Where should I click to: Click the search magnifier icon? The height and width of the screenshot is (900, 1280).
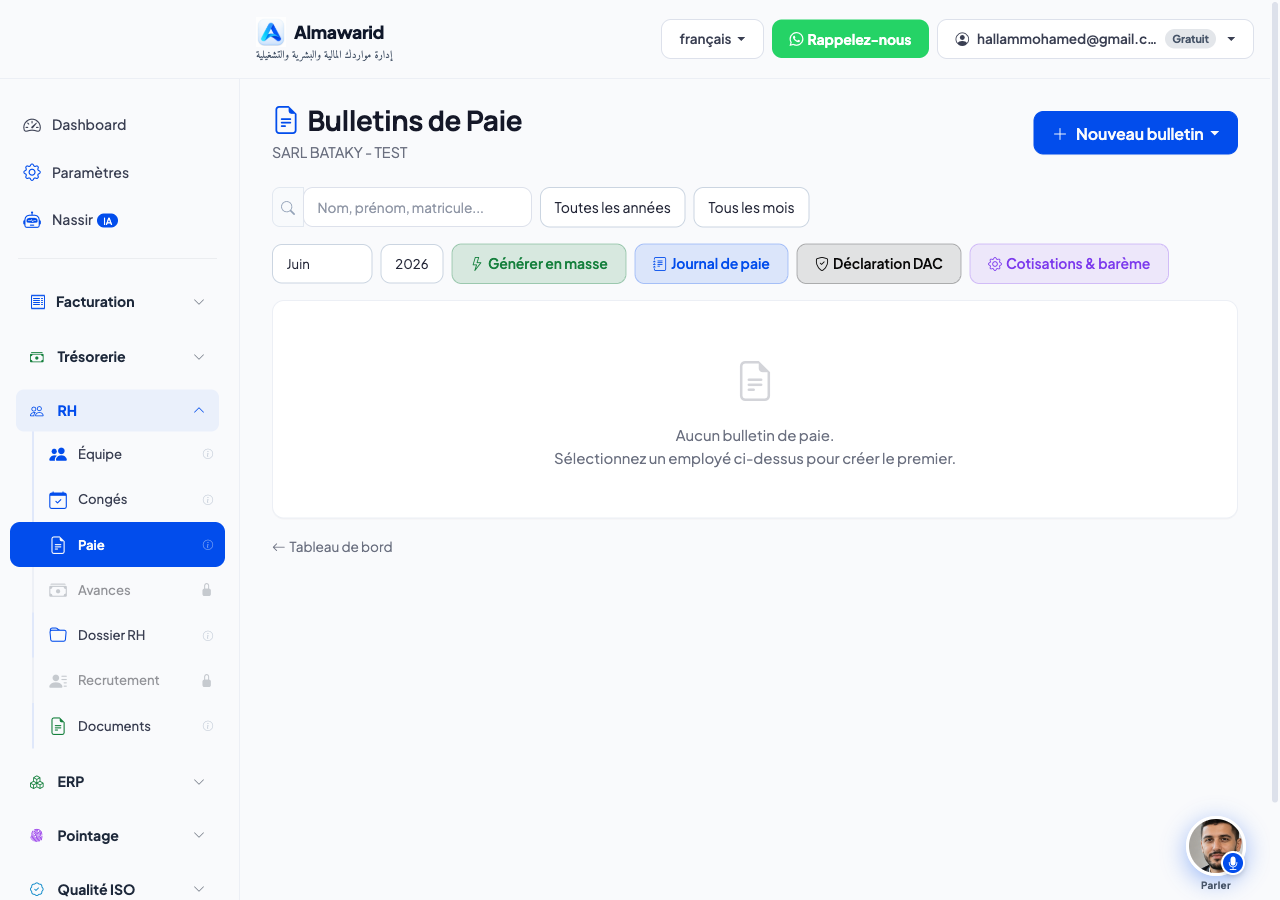tap(288, 208)
